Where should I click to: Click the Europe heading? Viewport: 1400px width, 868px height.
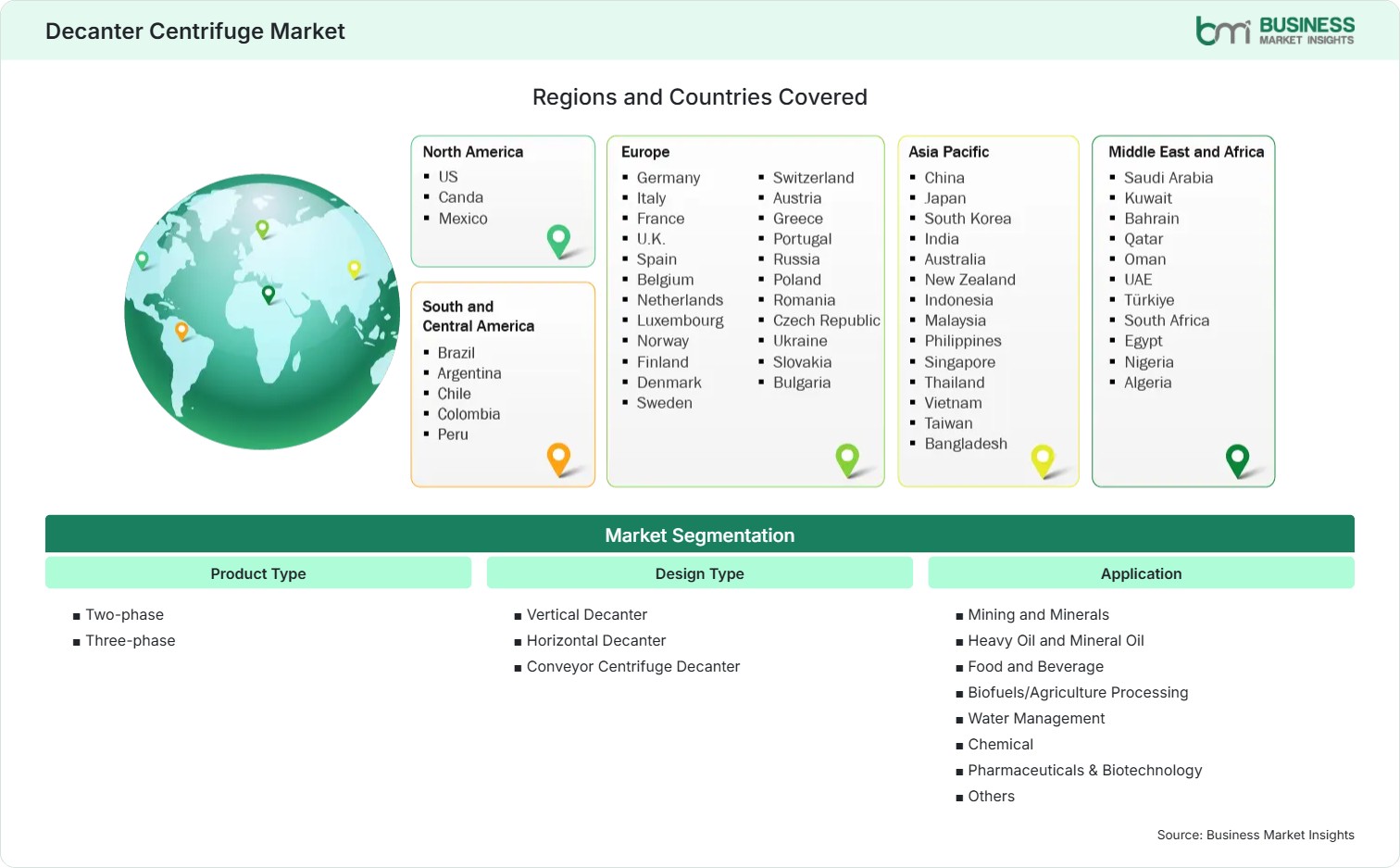pos(645,152)
